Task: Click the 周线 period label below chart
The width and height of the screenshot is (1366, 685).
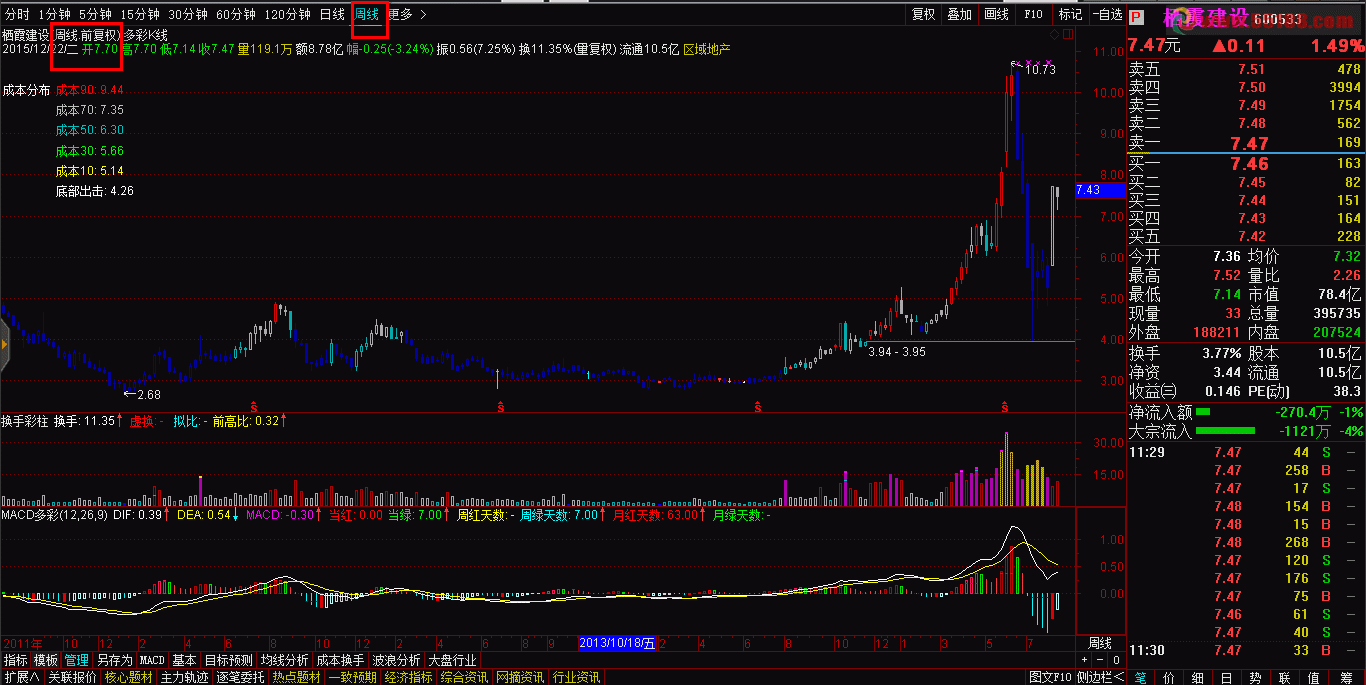Action: [1100, 643]
